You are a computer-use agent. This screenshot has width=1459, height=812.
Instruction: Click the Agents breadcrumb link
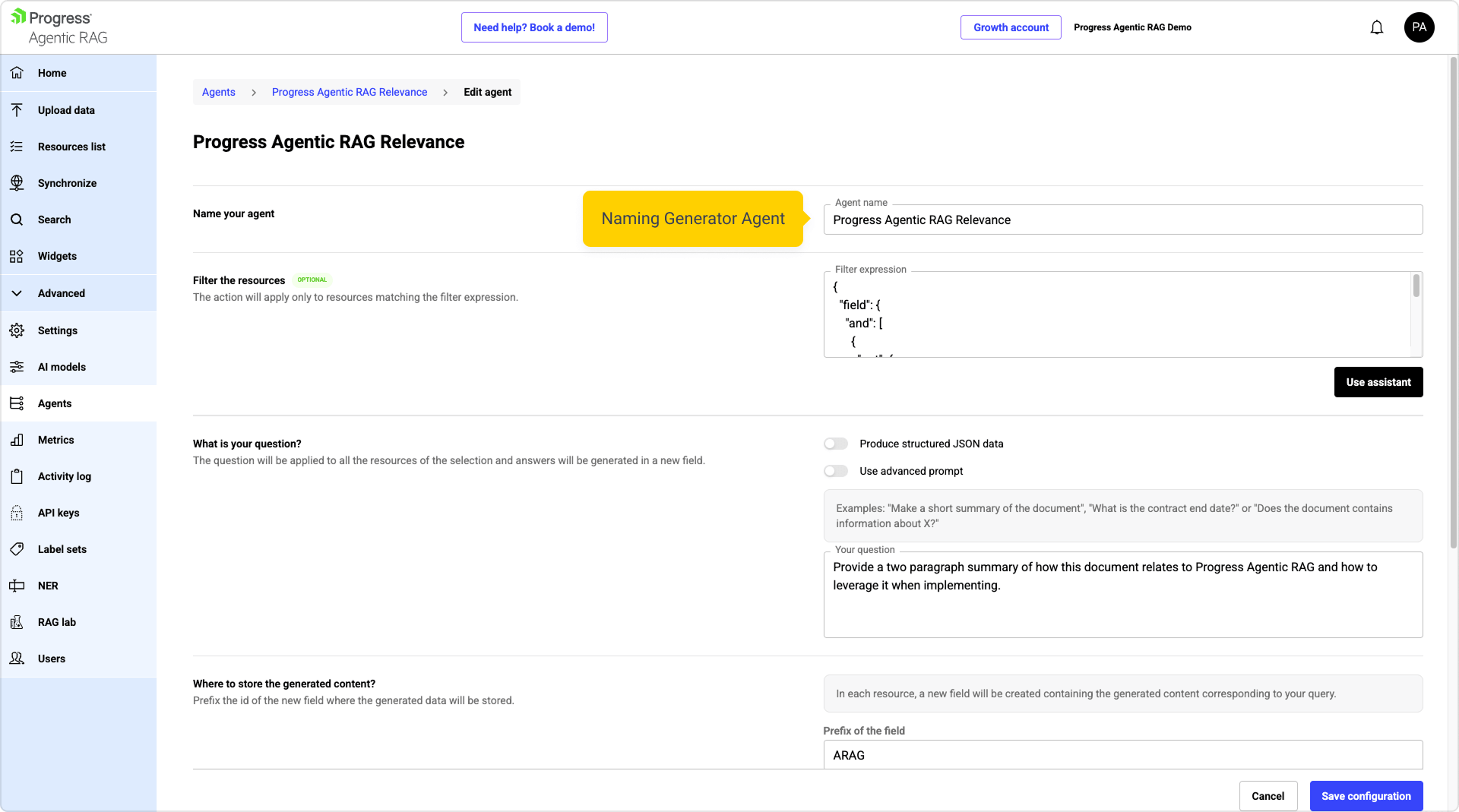click(x=218, y=92)
